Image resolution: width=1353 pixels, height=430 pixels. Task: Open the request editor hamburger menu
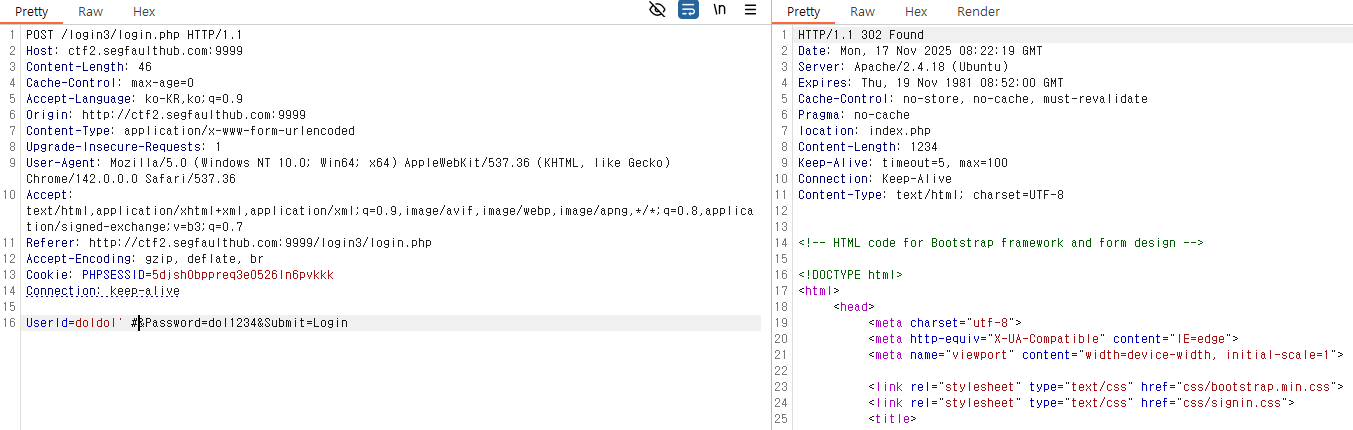tap(750, 10)
